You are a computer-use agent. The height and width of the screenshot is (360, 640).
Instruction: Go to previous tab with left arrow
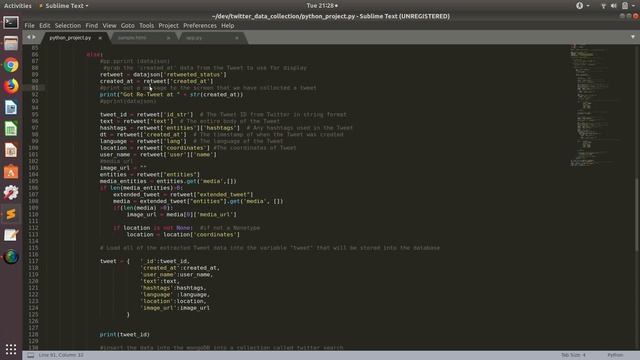(x=29, y=37)
